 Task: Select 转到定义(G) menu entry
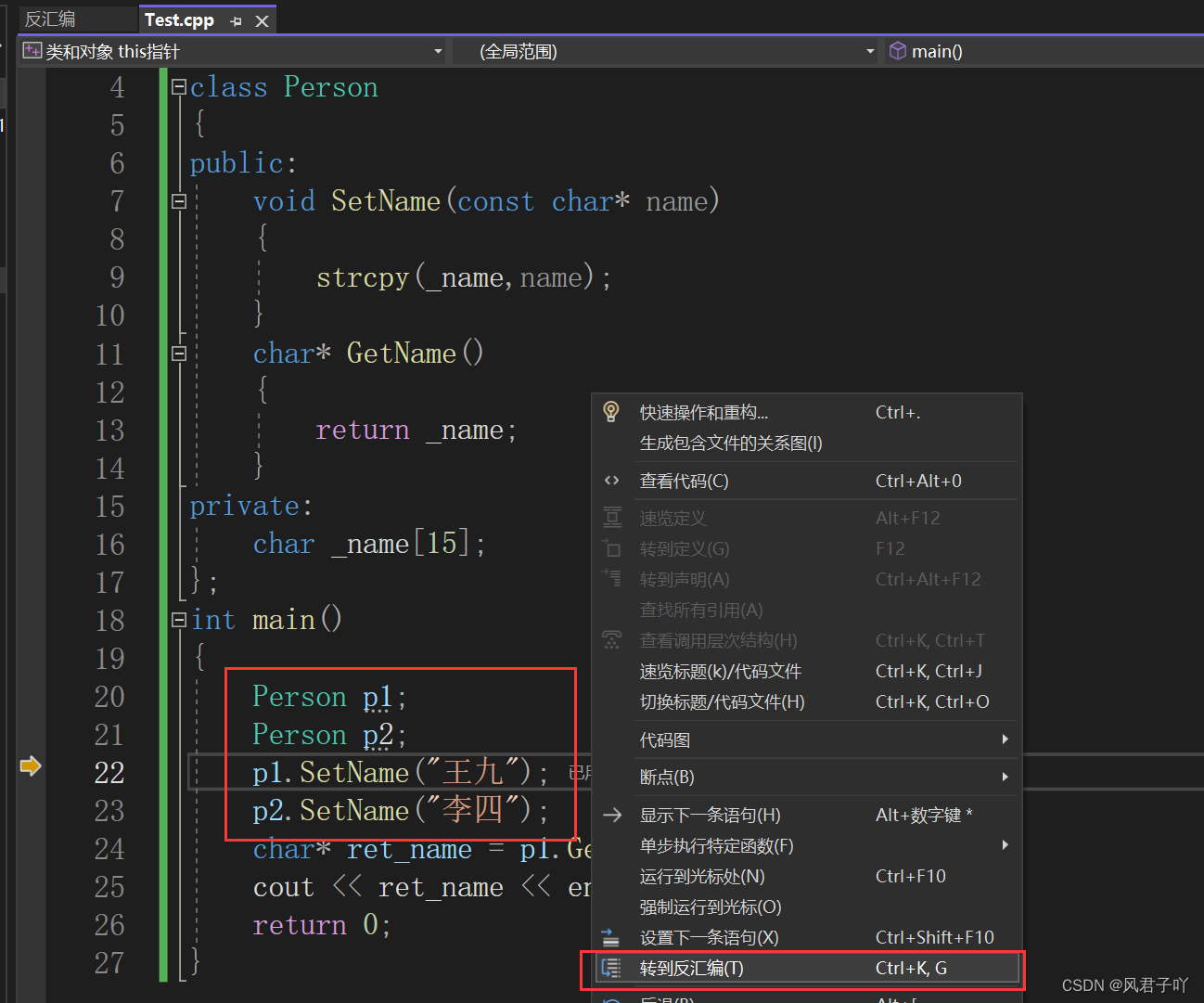[807, 548]
